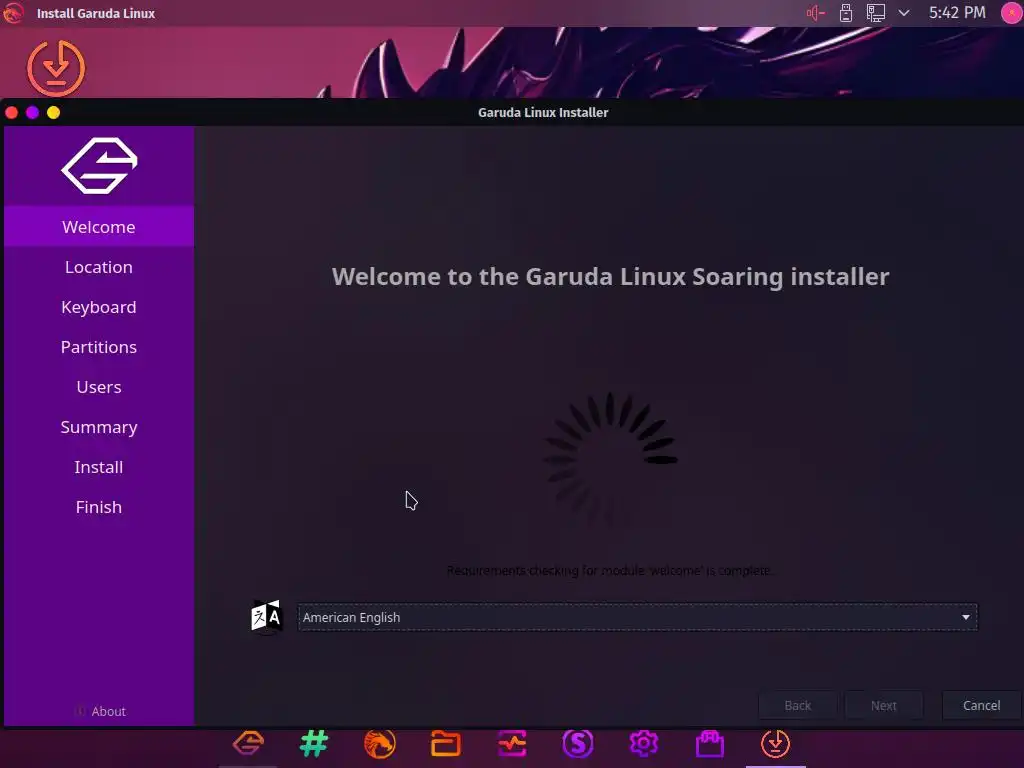1024x768 pixels.
Task: Click the language translation icon
Action: pos(266,616)
